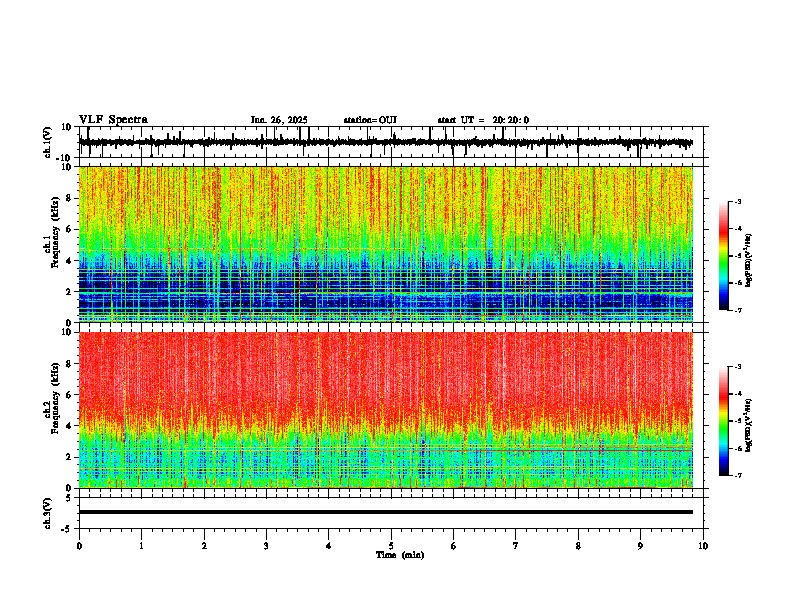Click time axis tick label "0"

(x=79, y=546)
